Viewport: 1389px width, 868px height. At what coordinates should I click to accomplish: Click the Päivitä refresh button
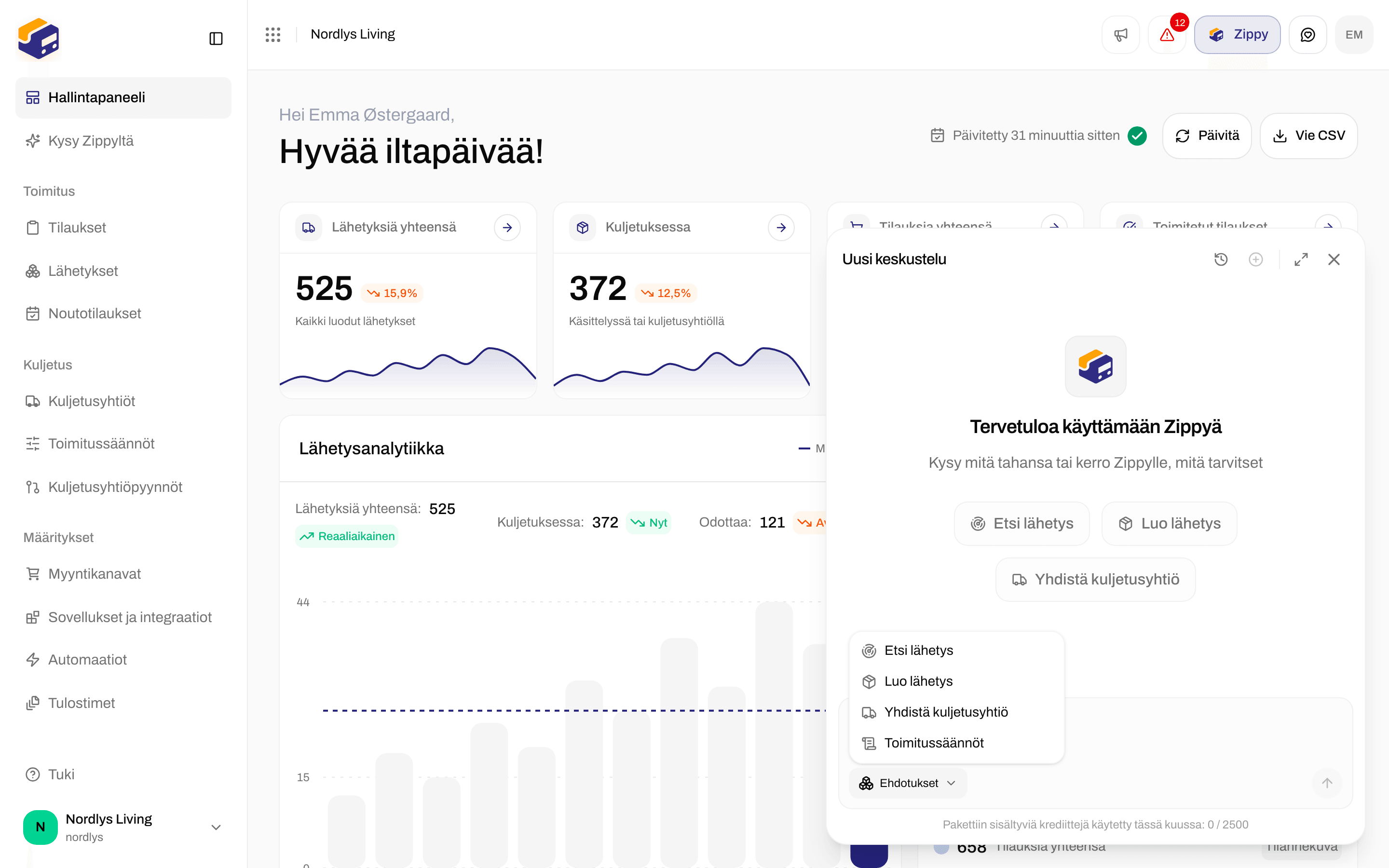coord(1207,136)
